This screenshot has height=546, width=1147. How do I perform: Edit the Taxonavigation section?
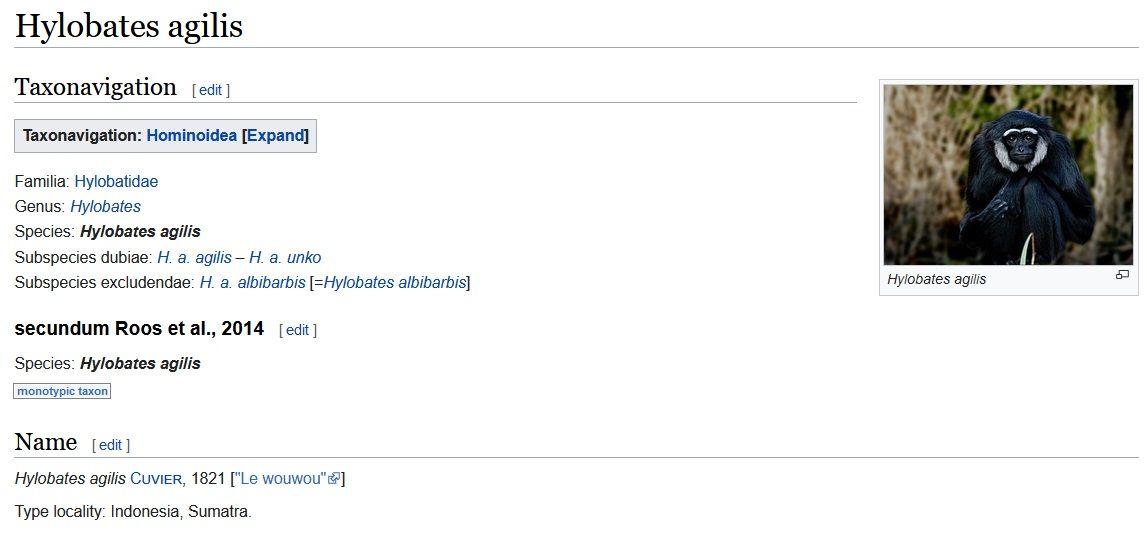click(x=211, y=90)
